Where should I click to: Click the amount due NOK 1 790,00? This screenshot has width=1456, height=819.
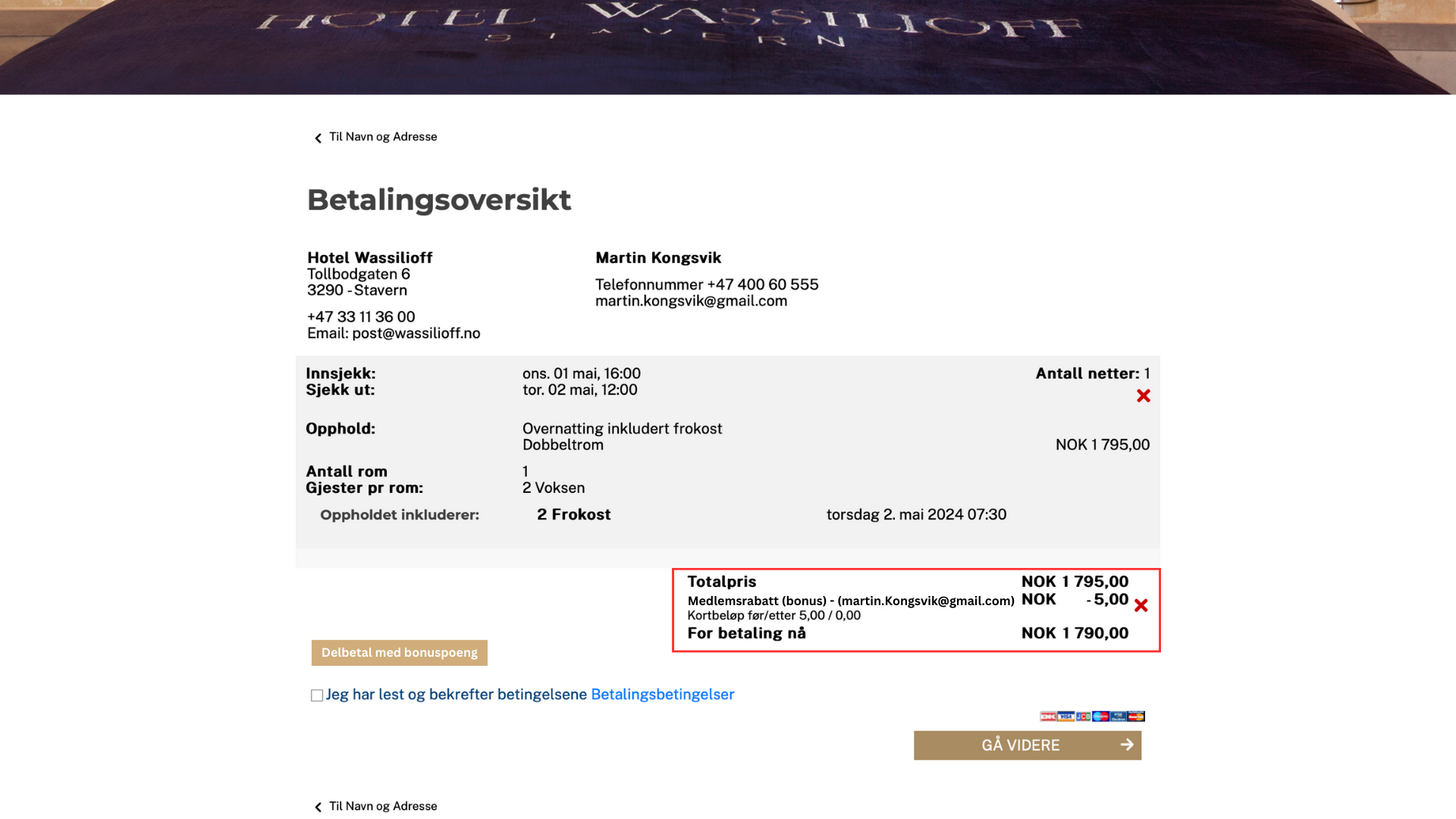pos(1075,633)
